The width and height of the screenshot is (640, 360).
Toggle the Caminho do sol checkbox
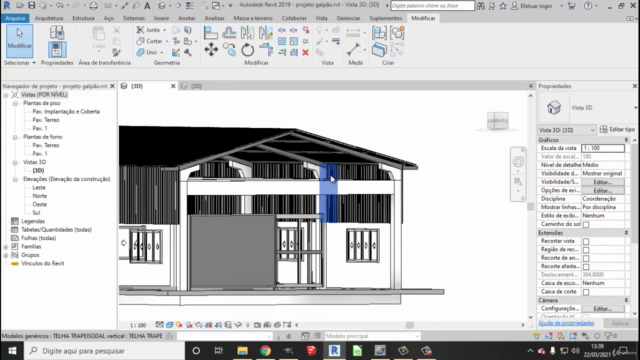[586, 224]
